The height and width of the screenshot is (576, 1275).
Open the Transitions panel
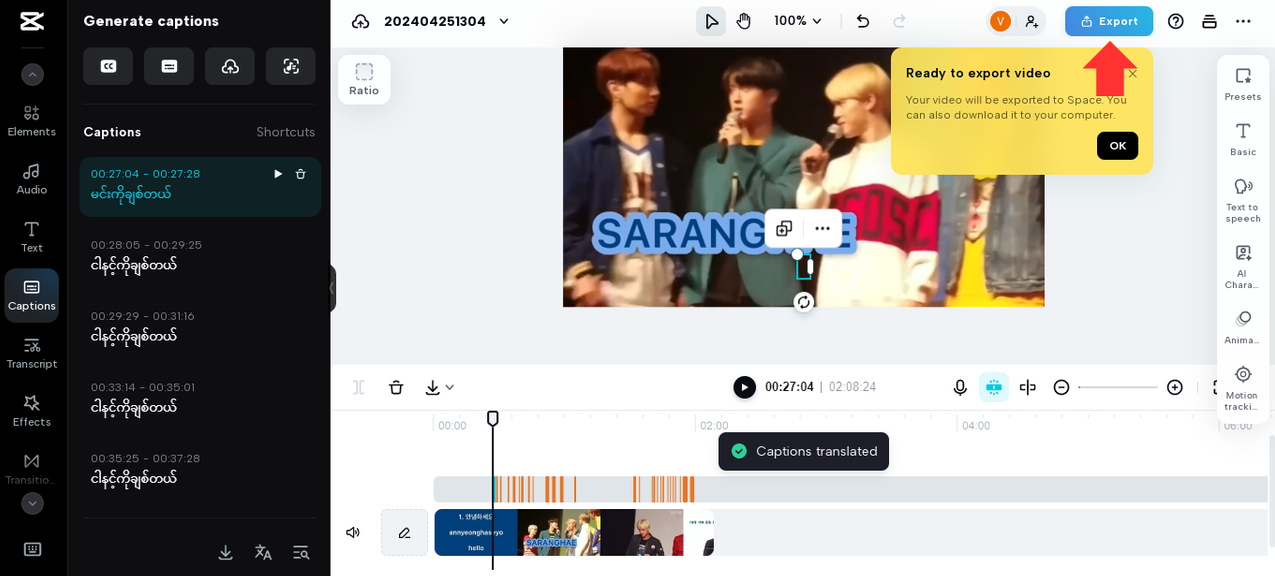[x=32, y=468]
